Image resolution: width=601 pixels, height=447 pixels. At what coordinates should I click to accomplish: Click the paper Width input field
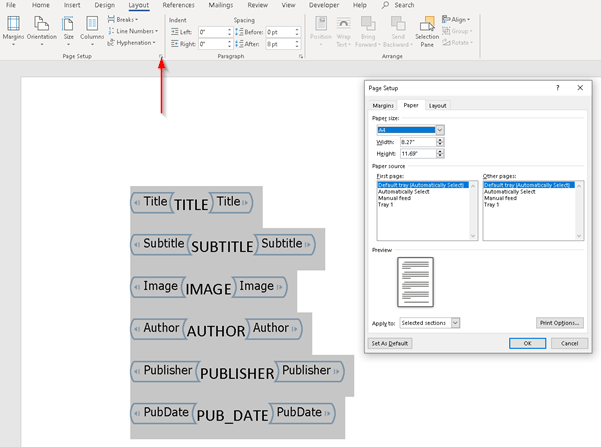tap(414, 142)
